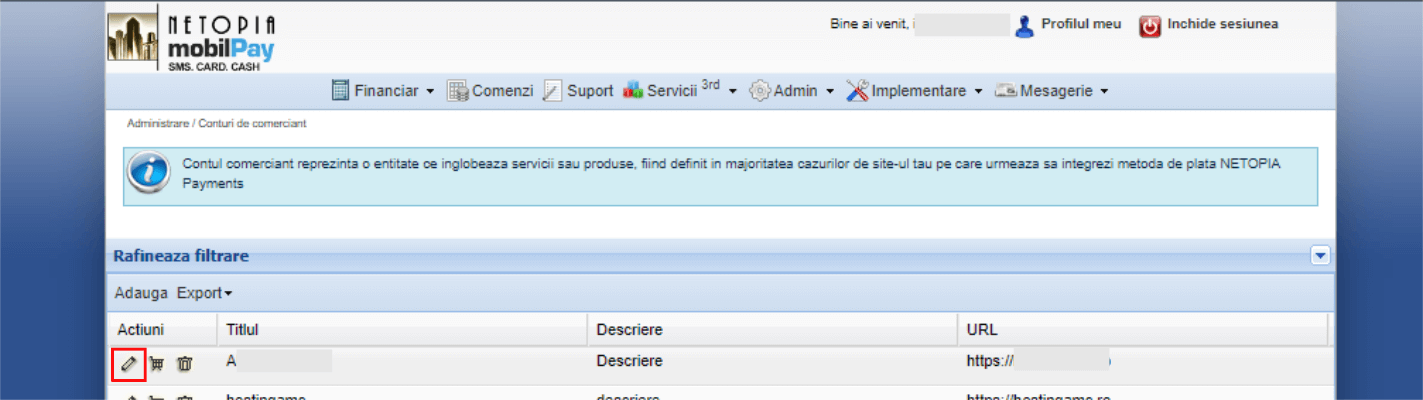Click the pencil edit icon in first row
1423x400 pixels.
[x=129, y=364]
